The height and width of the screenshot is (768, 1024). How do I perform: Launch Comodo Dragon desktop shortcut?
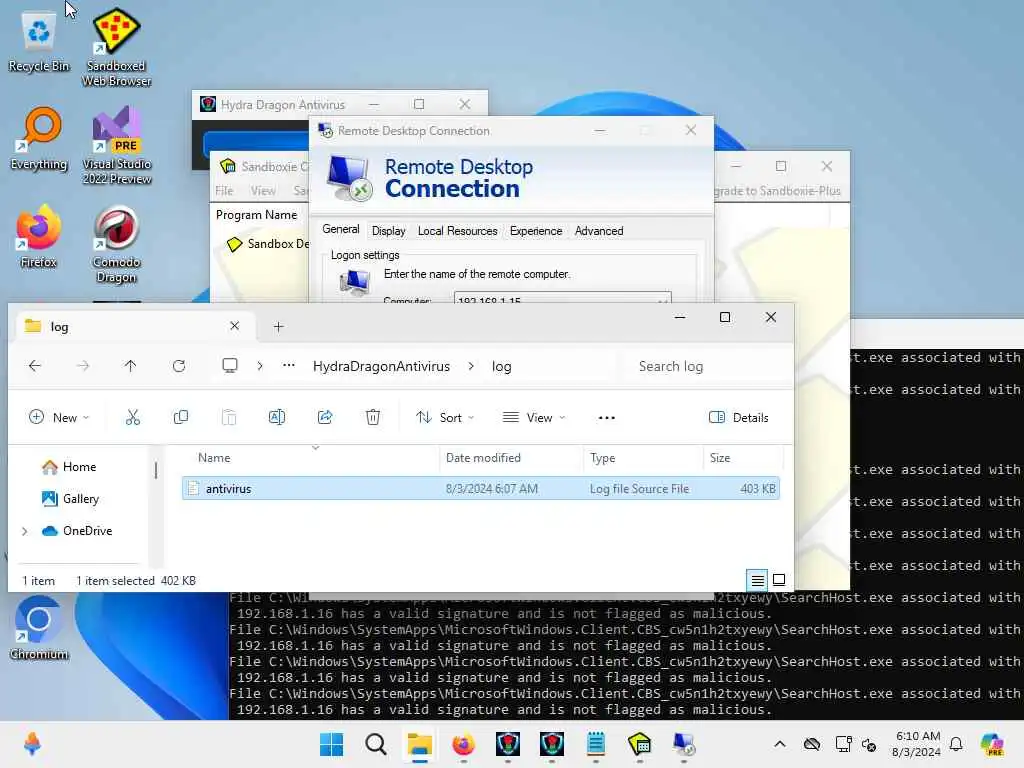click(116, 244)
